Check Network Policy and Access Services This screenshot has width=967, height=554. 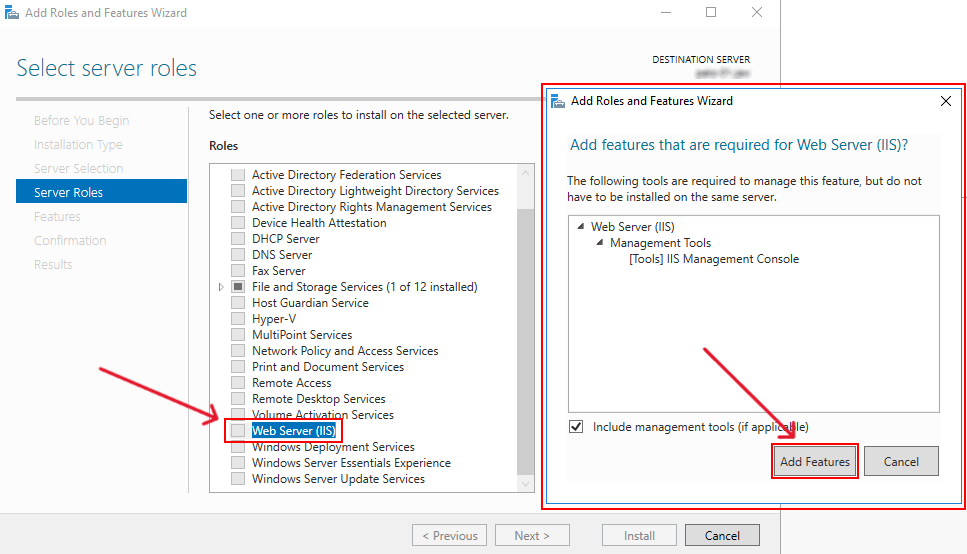(238, 351)
